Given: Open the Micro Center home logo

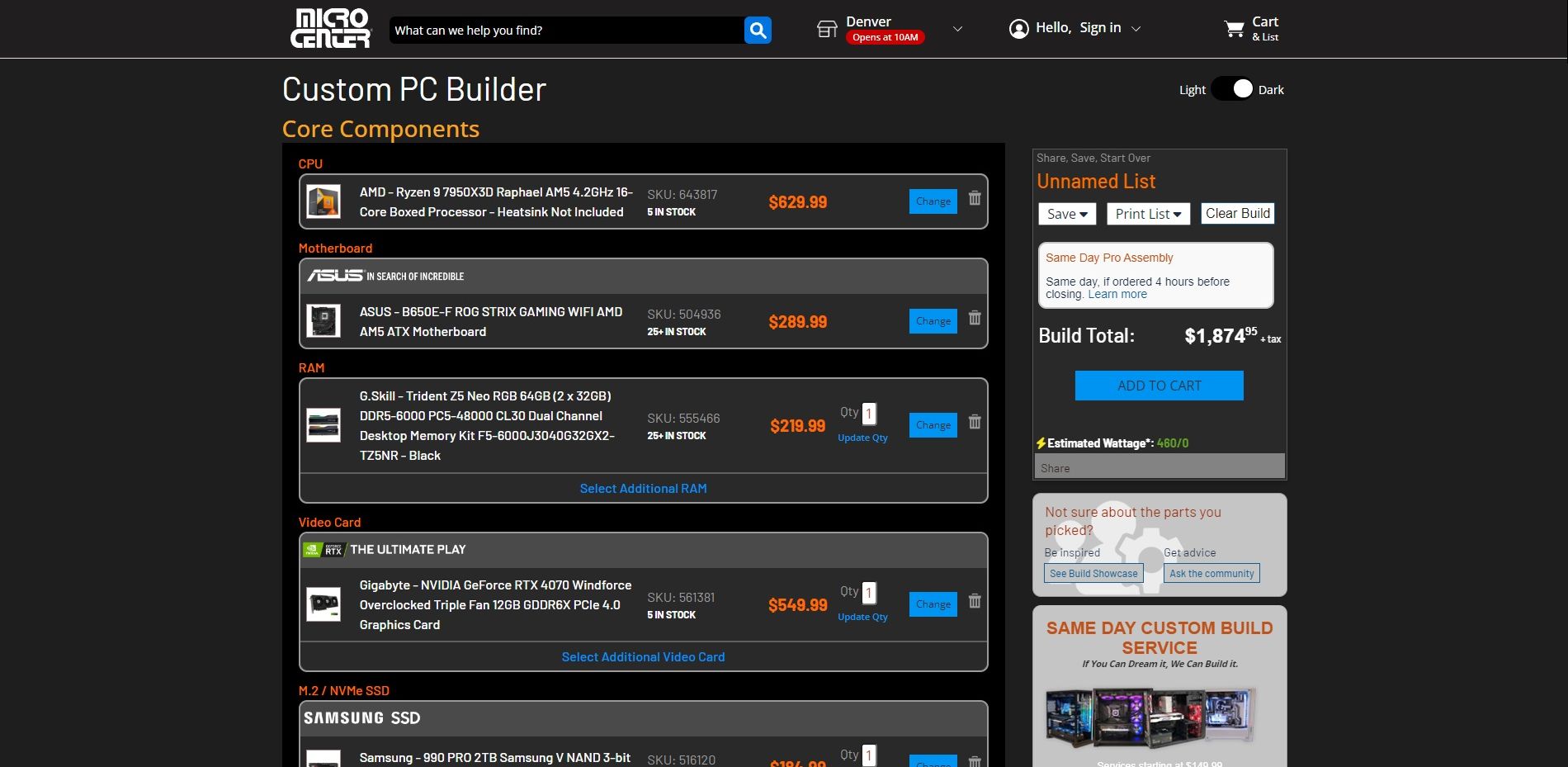Looking at the screenshot, I should 330,27.
